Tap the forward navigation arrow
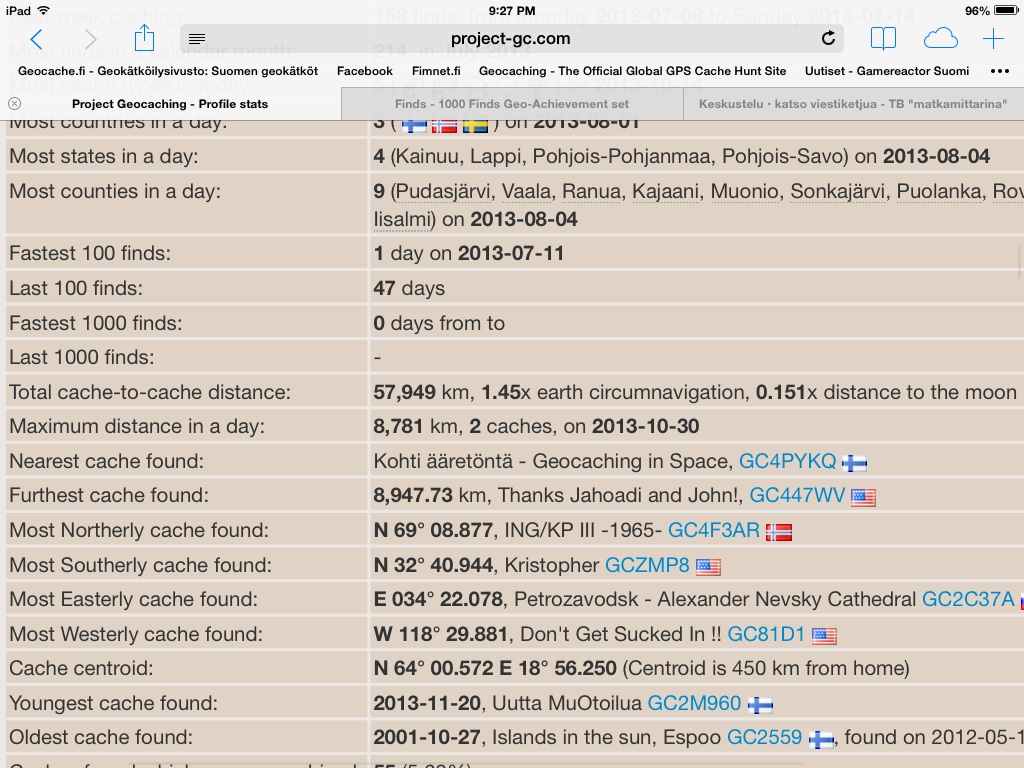The height and width of the screenshot is (768, 1024). pyautogui.click(x=91, y=39)
